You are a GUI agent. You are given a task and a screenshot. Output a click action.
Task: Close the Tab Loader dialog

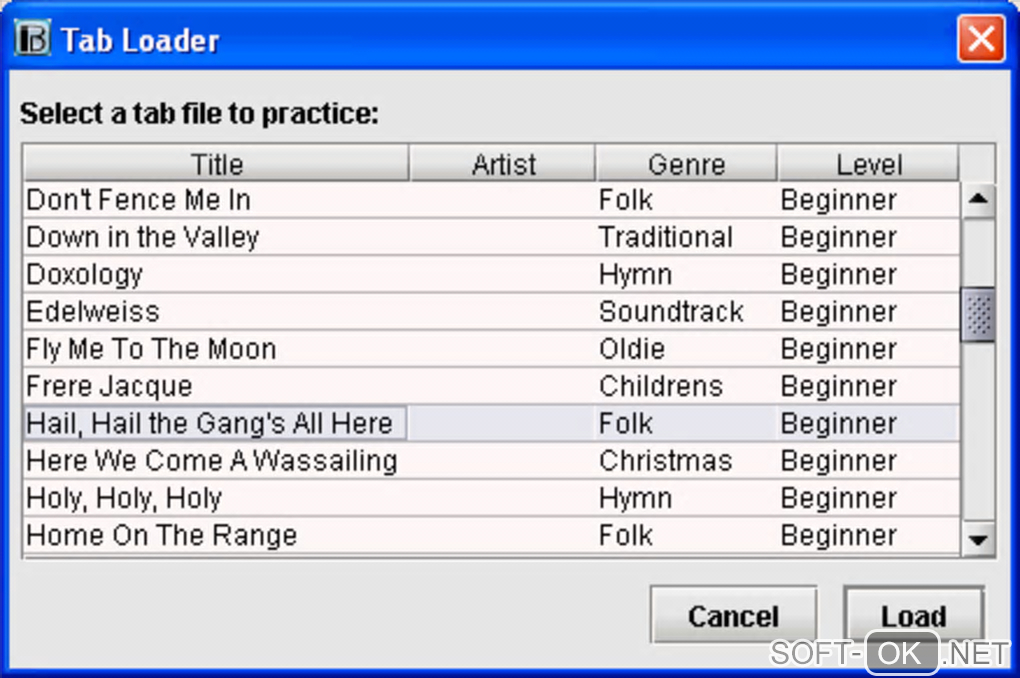click(x=980, y=40)
